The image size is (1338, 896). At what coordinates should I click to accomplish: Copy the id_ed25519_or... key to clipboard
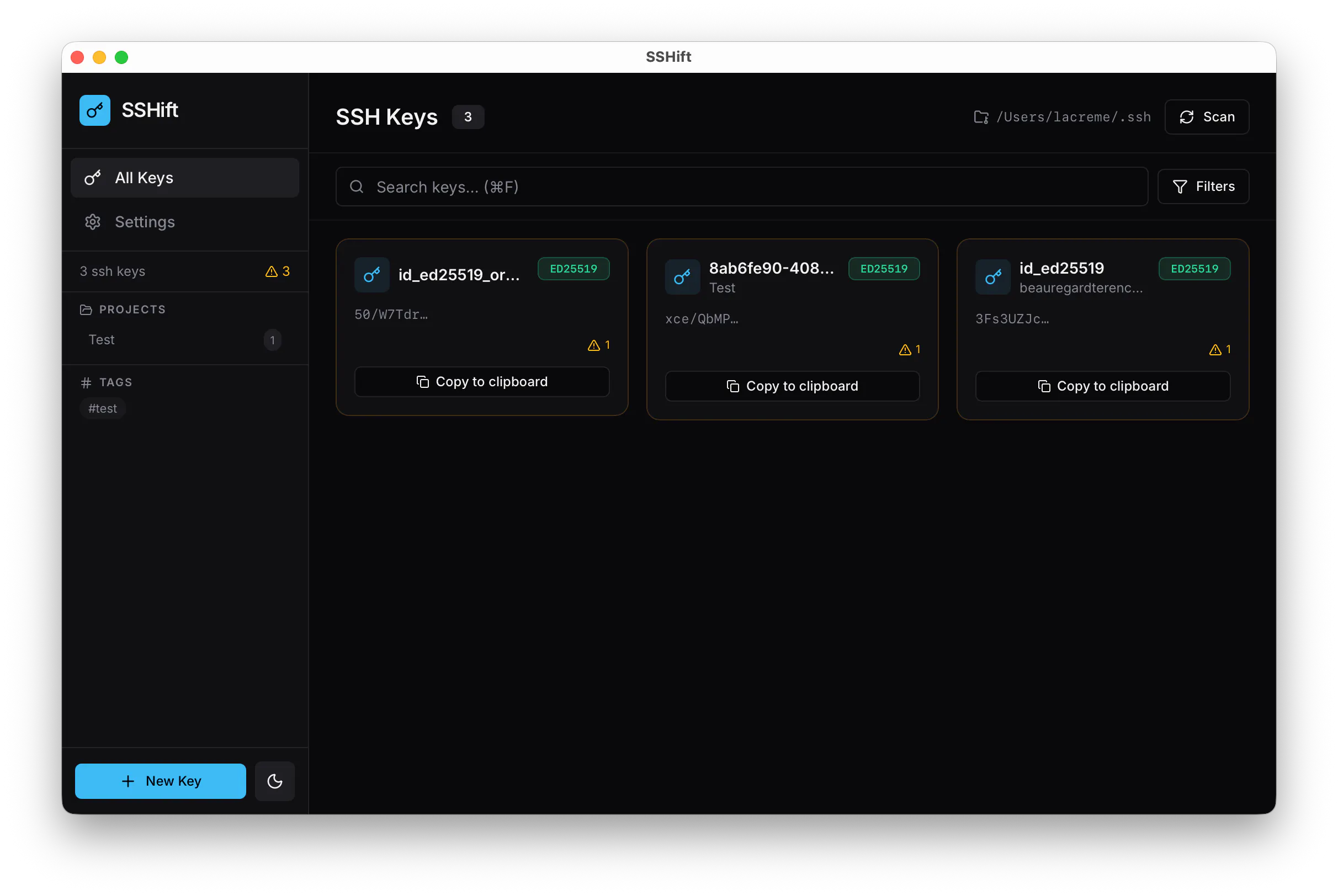click(482, 382)
